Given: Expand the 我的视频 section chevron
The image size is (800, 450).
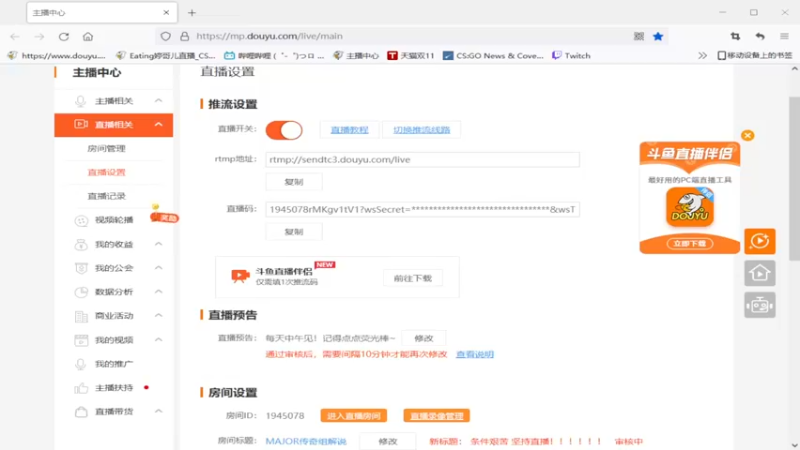Looking at the screenshot, I should click(x=159, y=340).
